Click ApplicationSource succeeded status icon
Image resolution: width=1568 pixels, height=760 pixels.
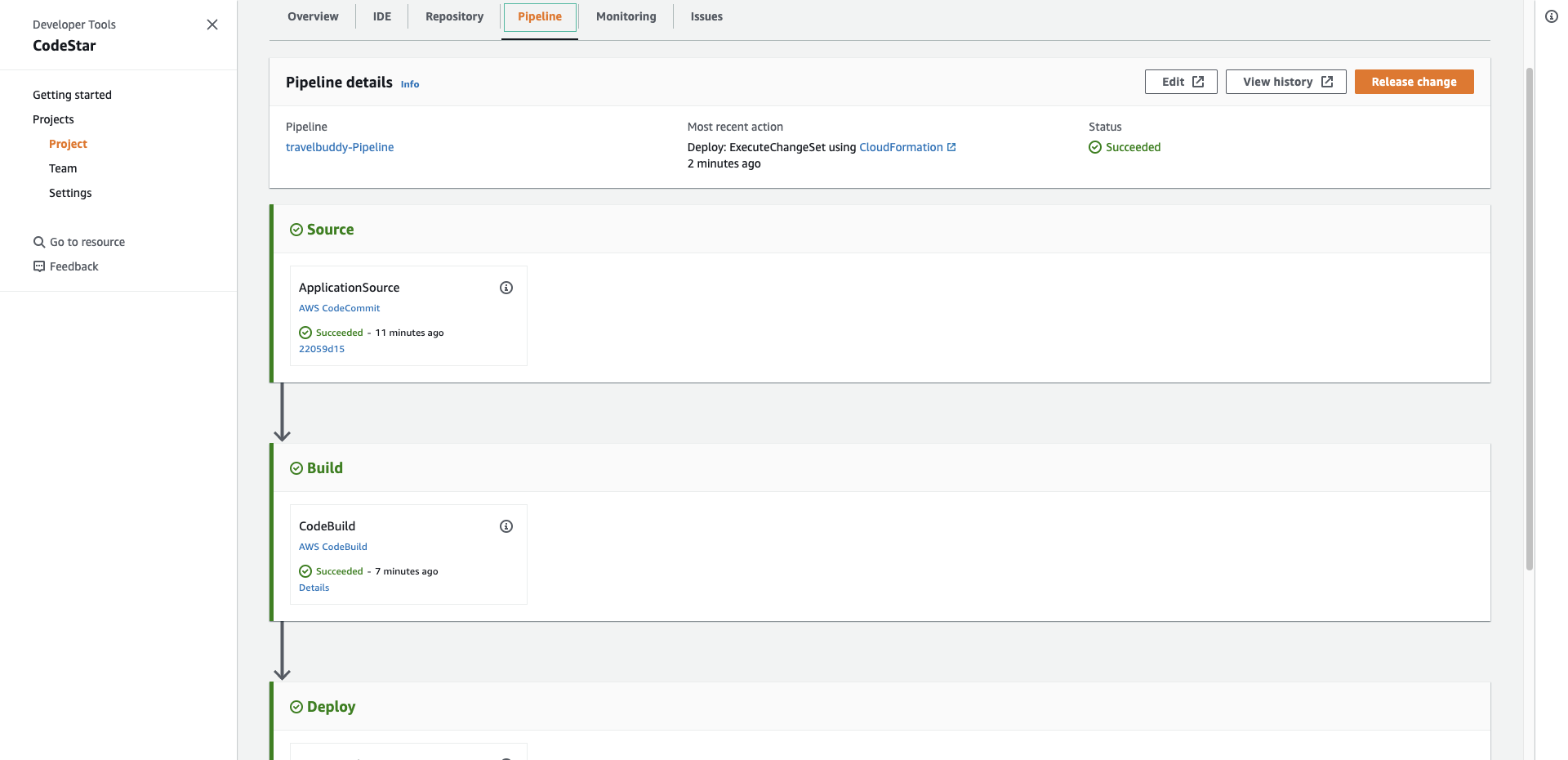305,333
